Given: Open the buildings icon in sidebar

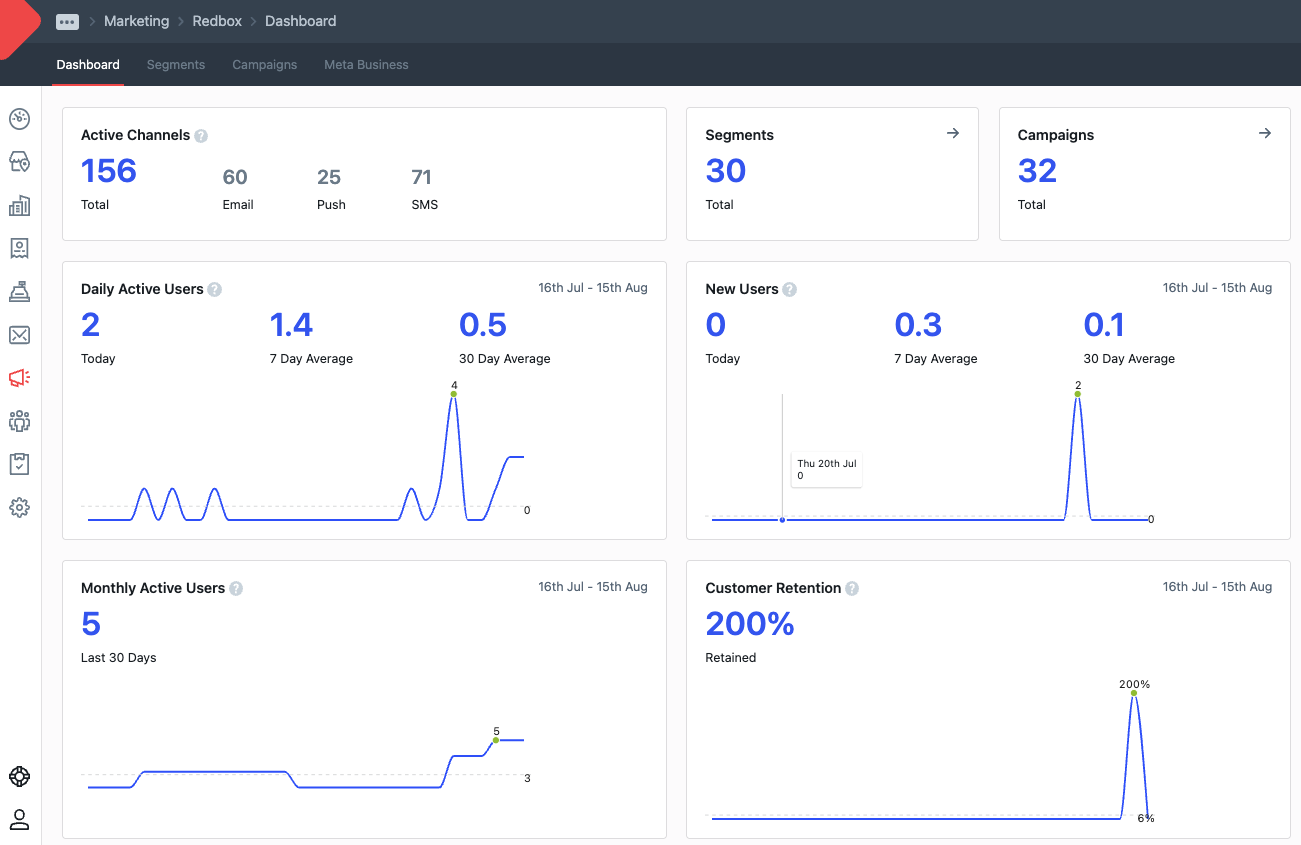Looking at the screenshot, I should pos(19,206).
